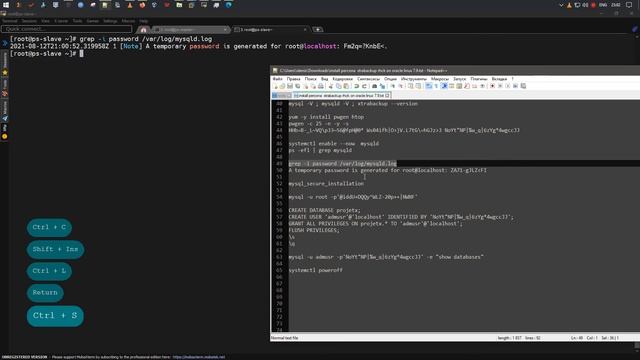This screenshot has height=360, width=640.
Task: Click the Find binoculars icon in Notepad++
Action: 374,86
